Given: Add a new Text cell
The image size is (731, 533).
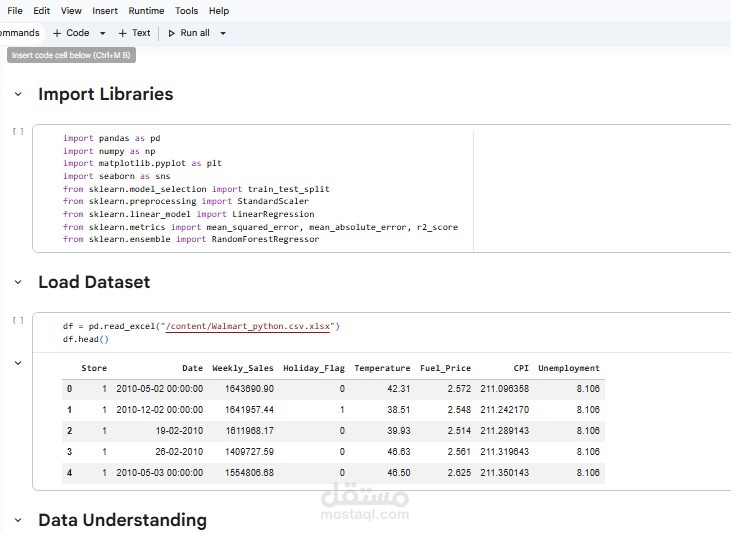Looking at the screenshot, I should 134,33.
